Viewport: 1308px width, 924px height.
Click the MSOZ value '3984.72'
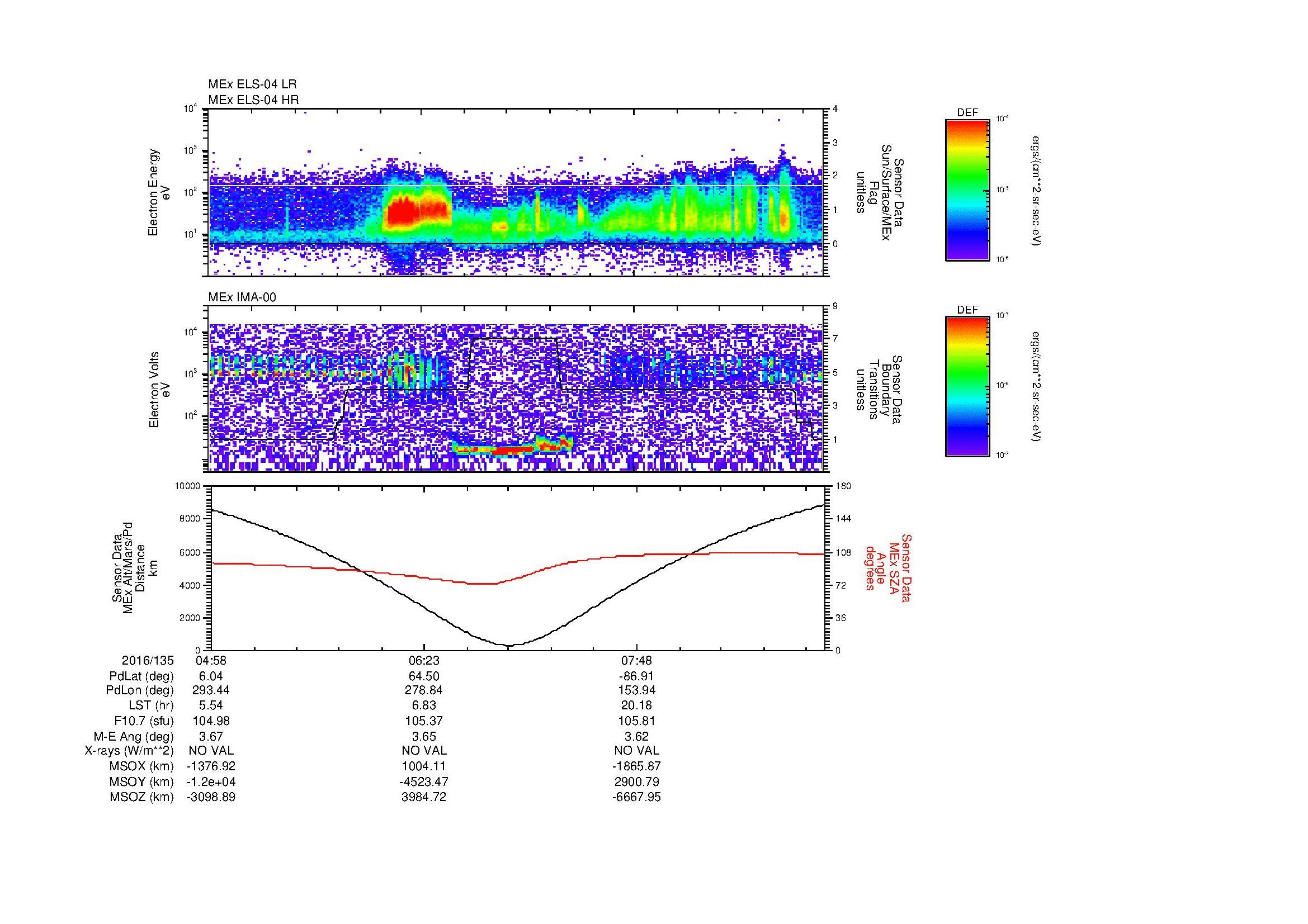click(424, 797)
